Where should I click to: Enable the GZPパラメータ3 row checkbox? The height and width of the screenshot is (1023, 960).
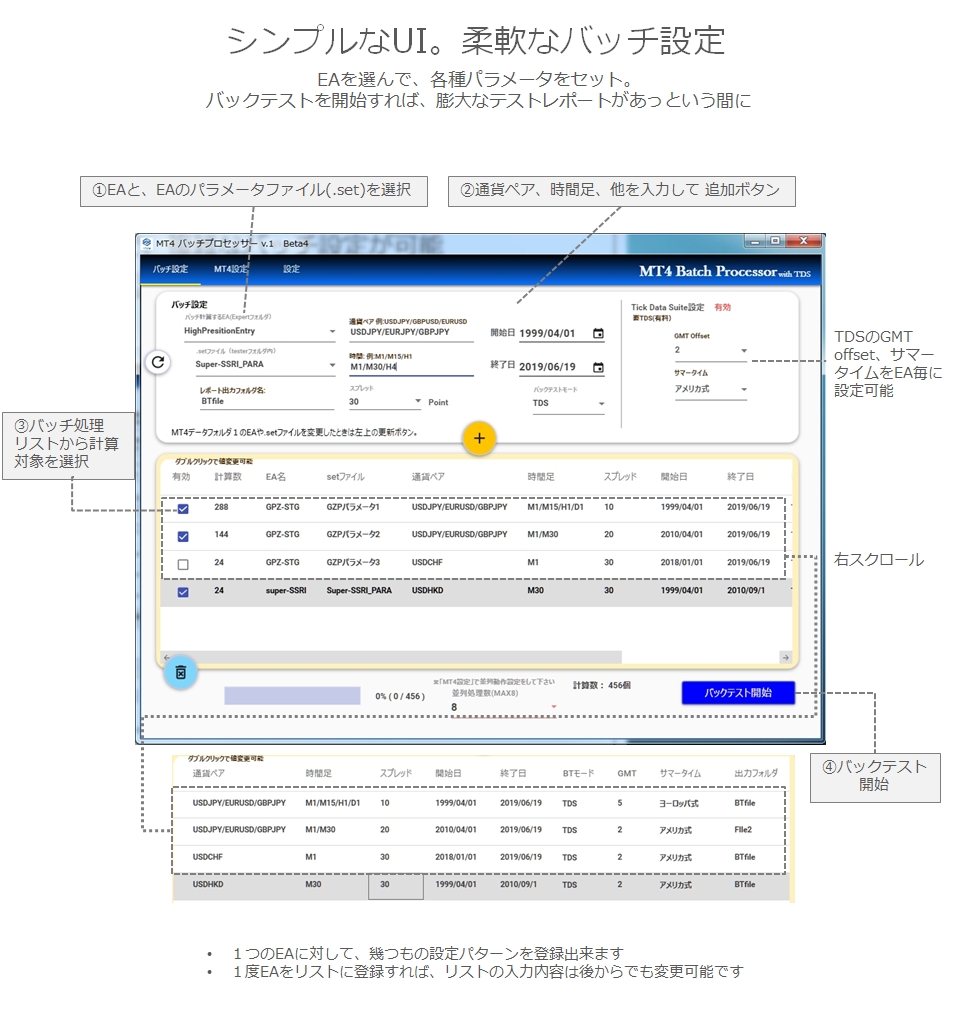(183, 564)
